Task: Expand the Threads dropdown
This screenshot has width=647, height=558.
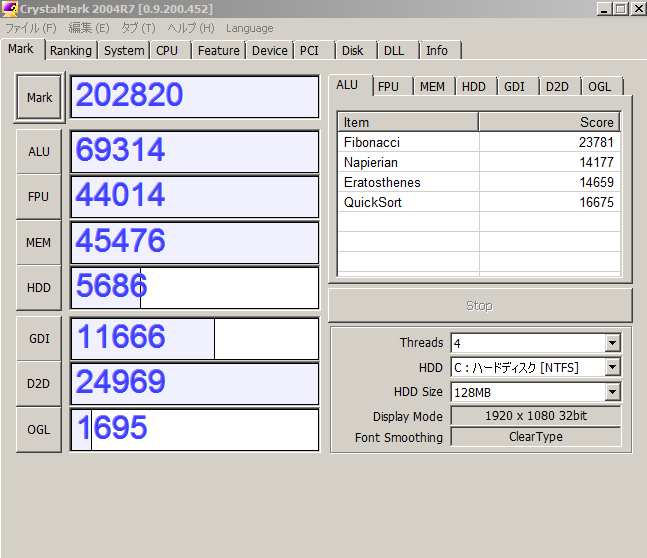Action: [612, 343]
